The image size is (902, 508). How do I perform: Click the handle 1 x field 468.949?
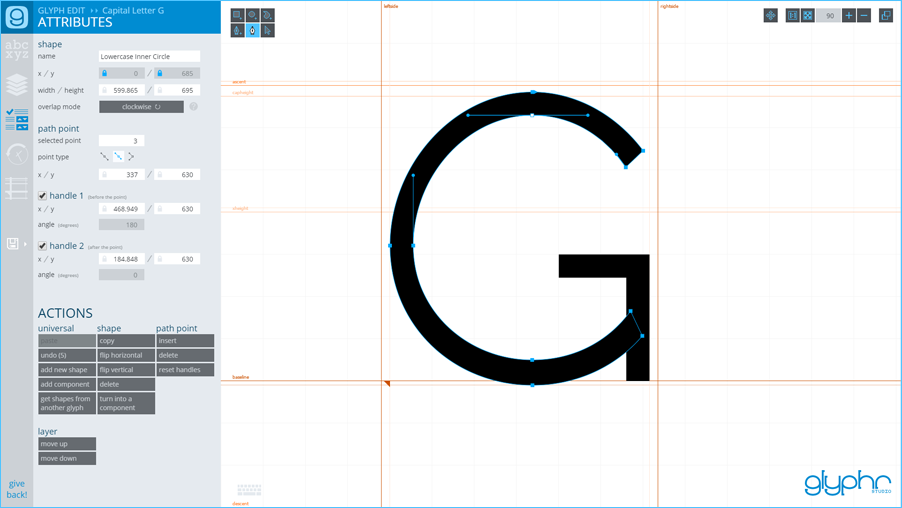coord(121,209)
